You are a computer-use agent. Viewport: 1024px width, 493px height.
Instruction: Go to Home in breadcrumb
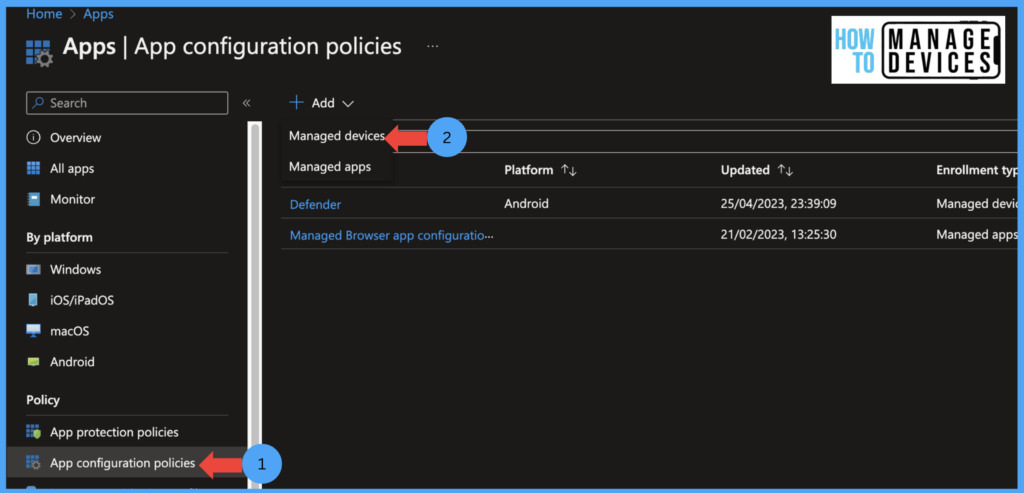44,14
